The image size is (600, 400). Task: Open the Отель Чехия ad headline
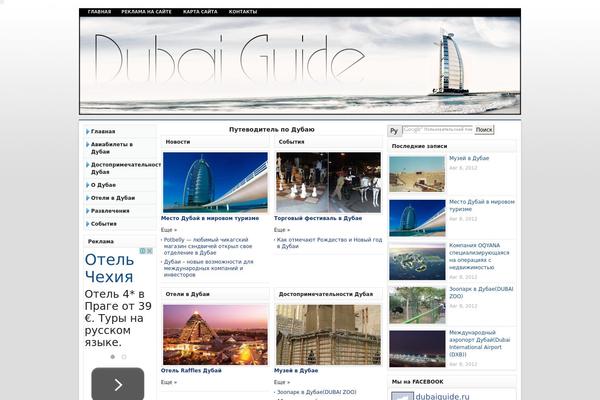pyautogui.click(x=109, y=268)
